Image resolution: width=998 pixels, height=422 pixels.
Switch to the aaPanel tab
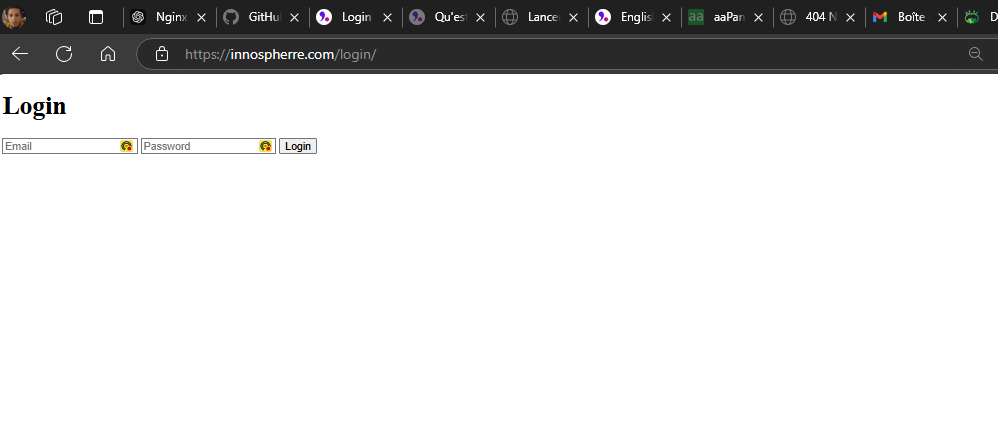click(x=726, y=17)
